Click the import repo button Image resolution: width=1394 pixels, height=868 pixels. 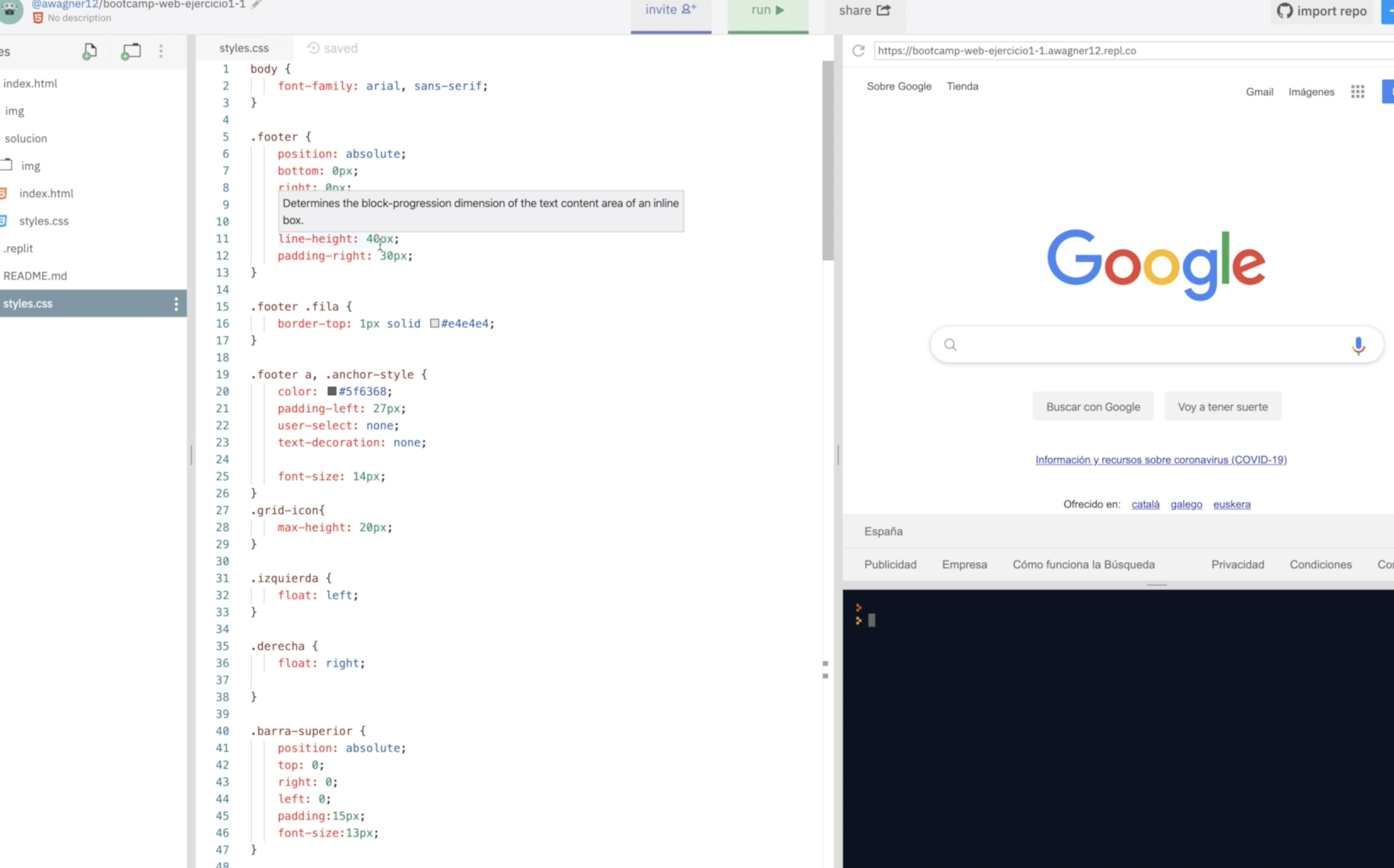[x=1322, y=12]
